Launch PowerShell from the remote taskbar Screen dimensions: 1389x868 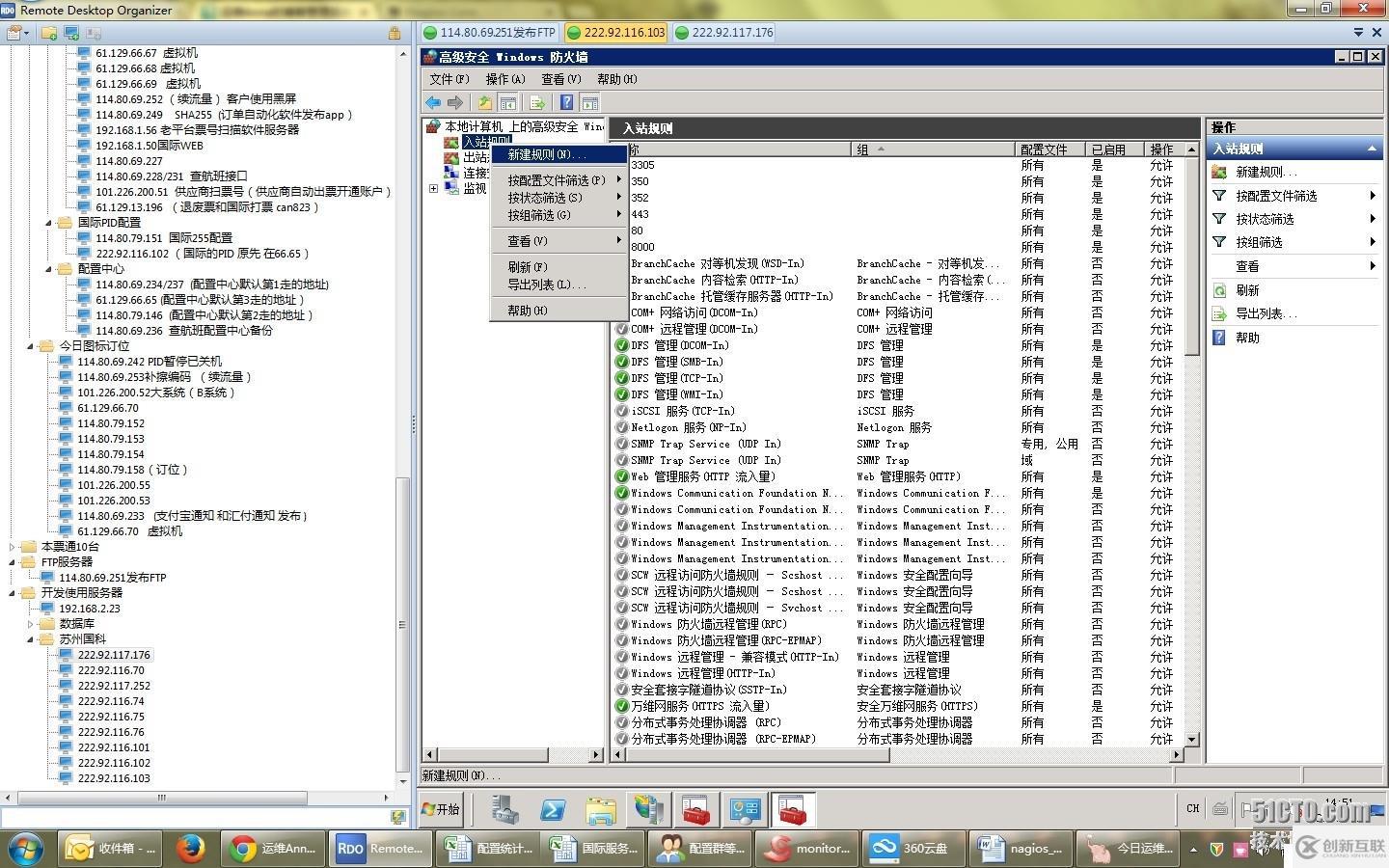pyautogui.click(x=553, y=810)
